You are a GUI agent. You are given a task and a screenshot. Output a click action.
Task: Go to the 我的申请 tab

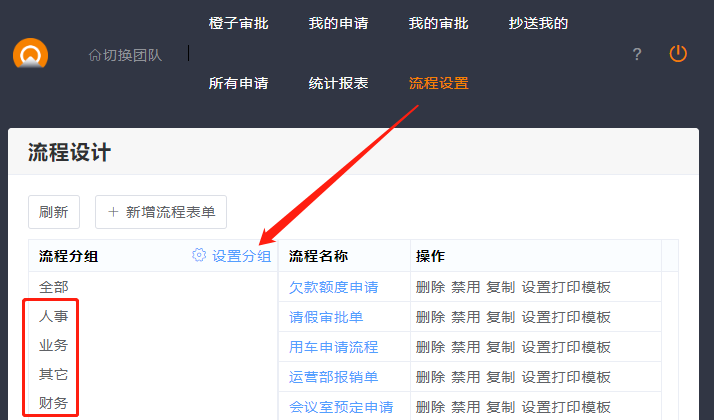coord(338,23)
